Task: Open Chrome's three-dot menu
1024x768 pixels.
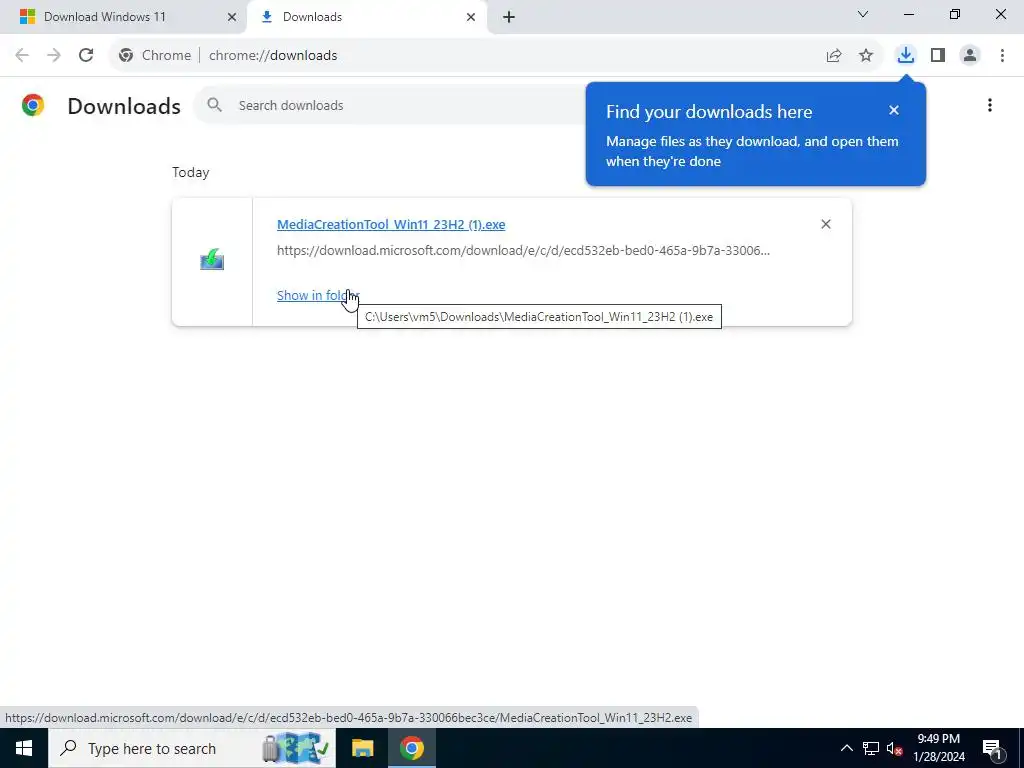Action: coord(1002,56)
